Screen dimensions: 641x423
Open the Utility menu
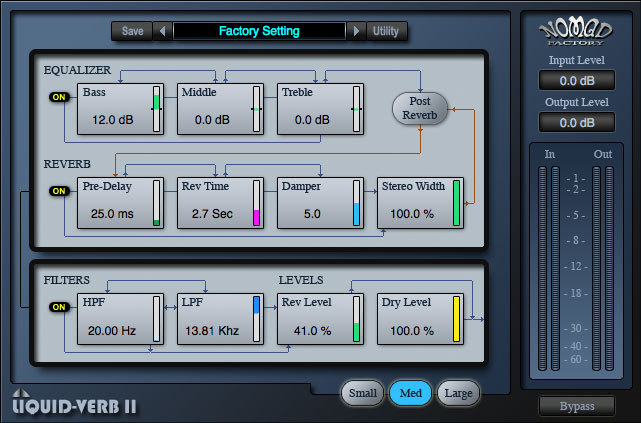tap(386, 31)
